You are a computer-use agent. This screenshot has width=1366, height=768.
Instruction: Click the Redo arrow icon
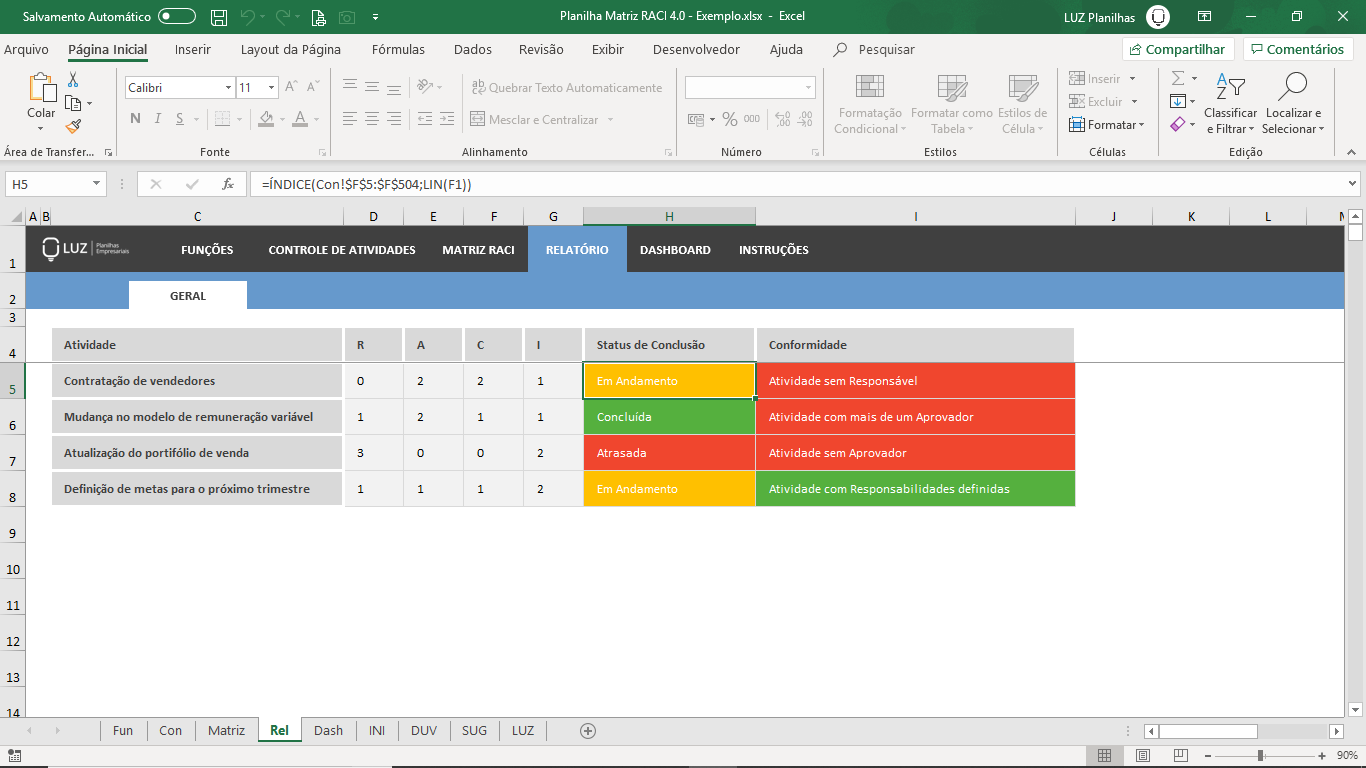[x=283, y=17]
